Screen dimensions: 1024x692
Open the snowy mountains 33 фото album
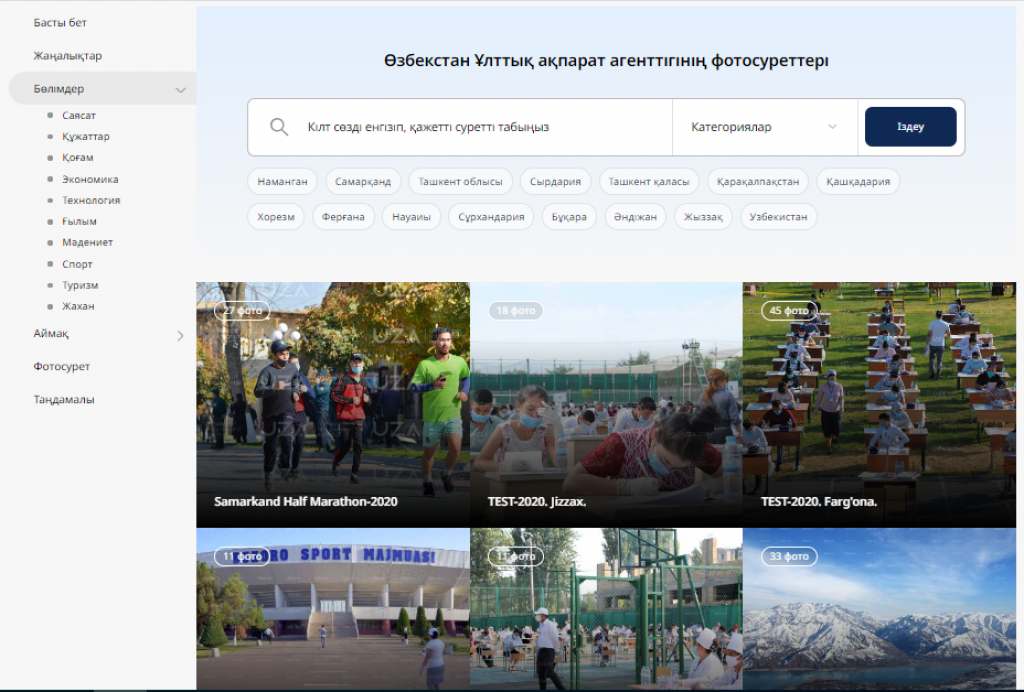point(882,610)
